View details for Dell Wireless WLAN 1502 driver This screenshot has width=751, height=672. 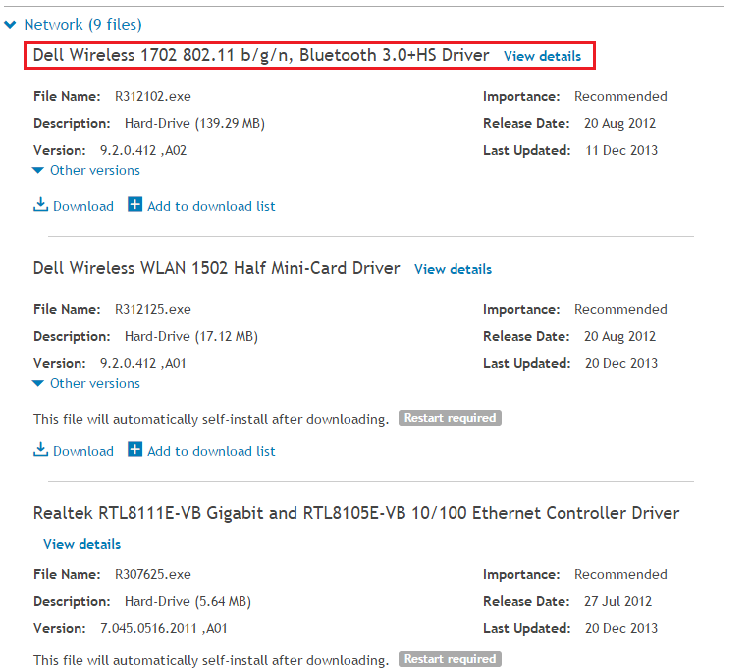453,269
